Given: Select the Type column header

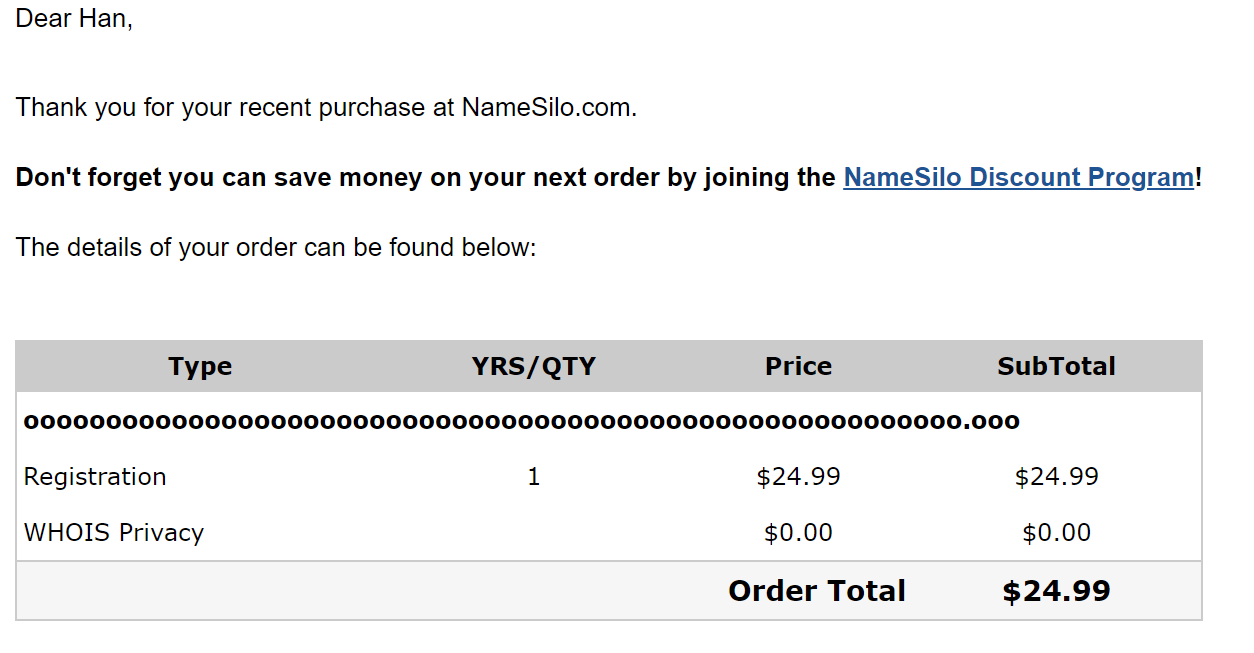Looking at the screenshot, I should point(200,366).
